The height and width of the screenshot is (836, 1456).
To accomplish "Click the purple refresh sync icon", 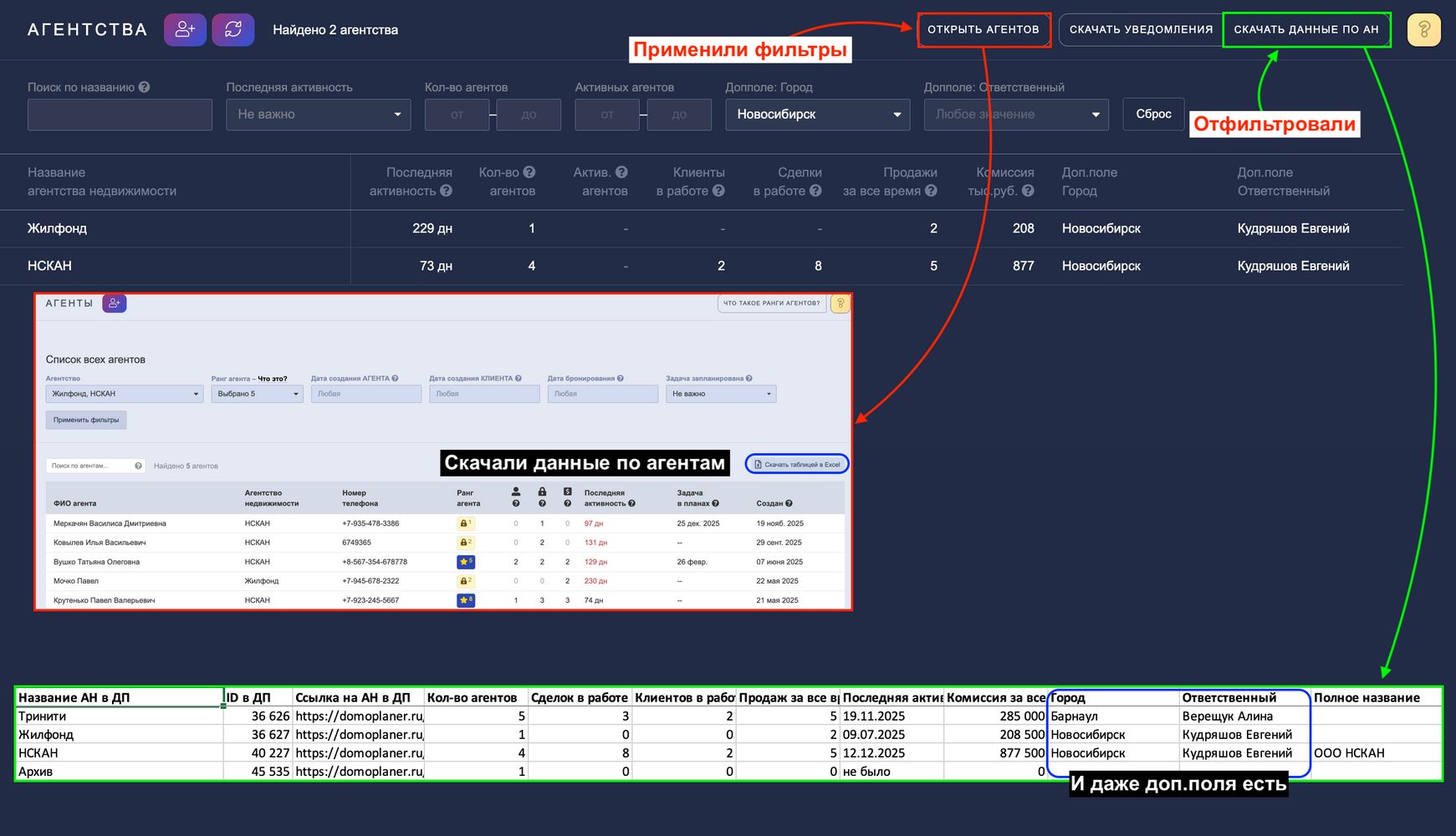I will tap(233, 30).
